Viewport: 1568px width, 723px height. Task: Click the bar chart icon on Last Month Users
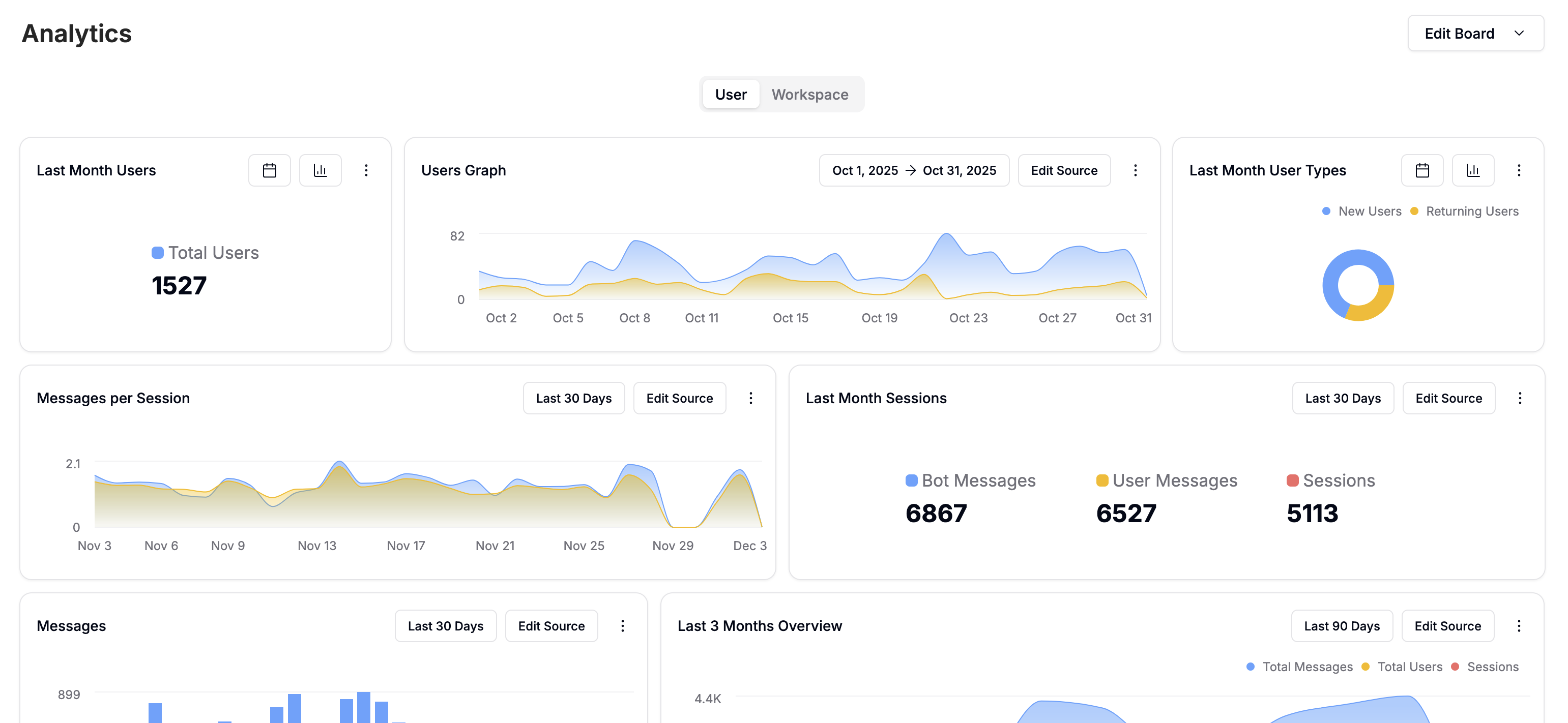[x=320, y=170]
